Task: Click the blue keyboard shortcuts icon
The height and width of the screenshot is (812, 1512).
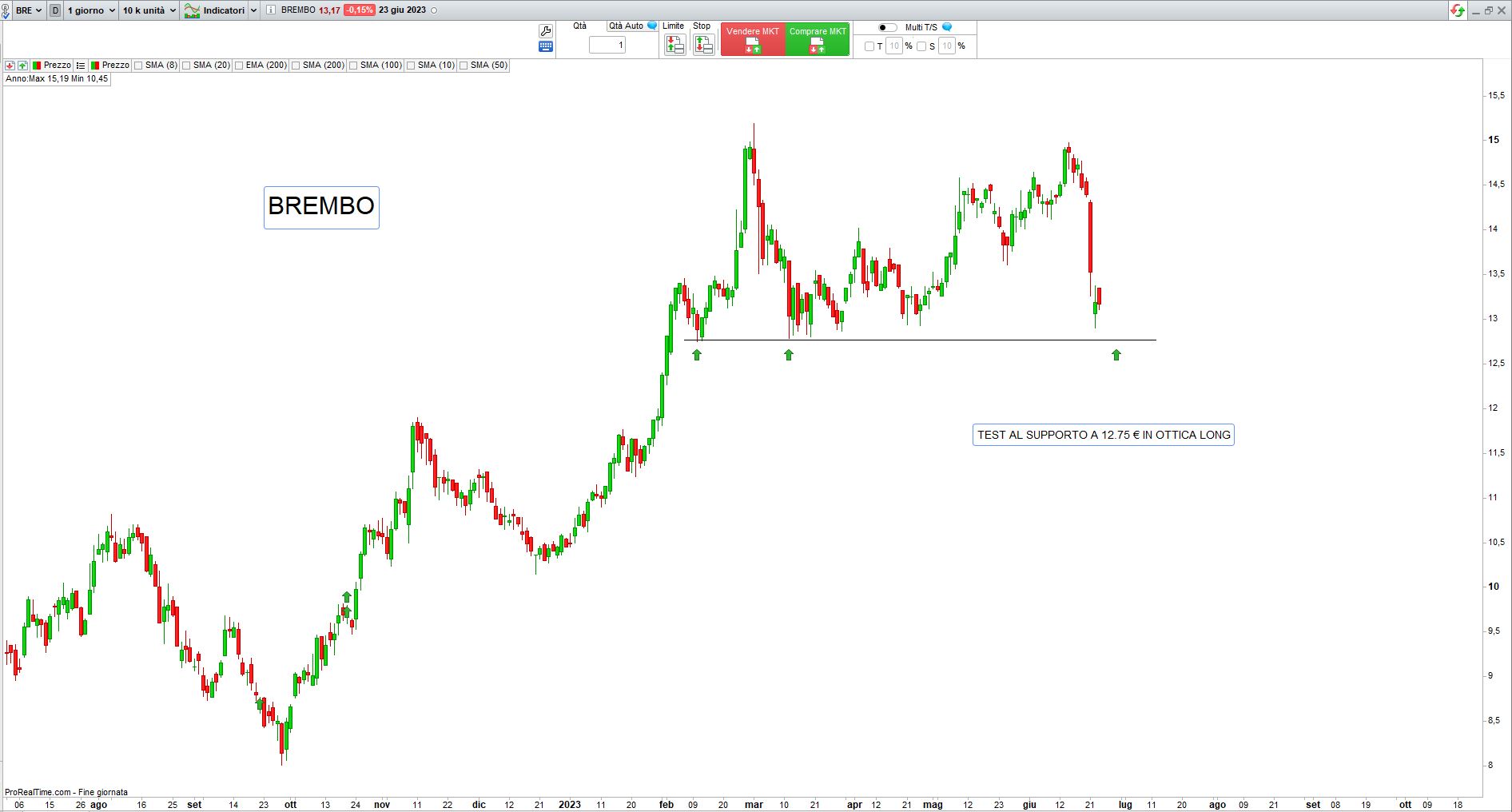Action: pos(546,47)
